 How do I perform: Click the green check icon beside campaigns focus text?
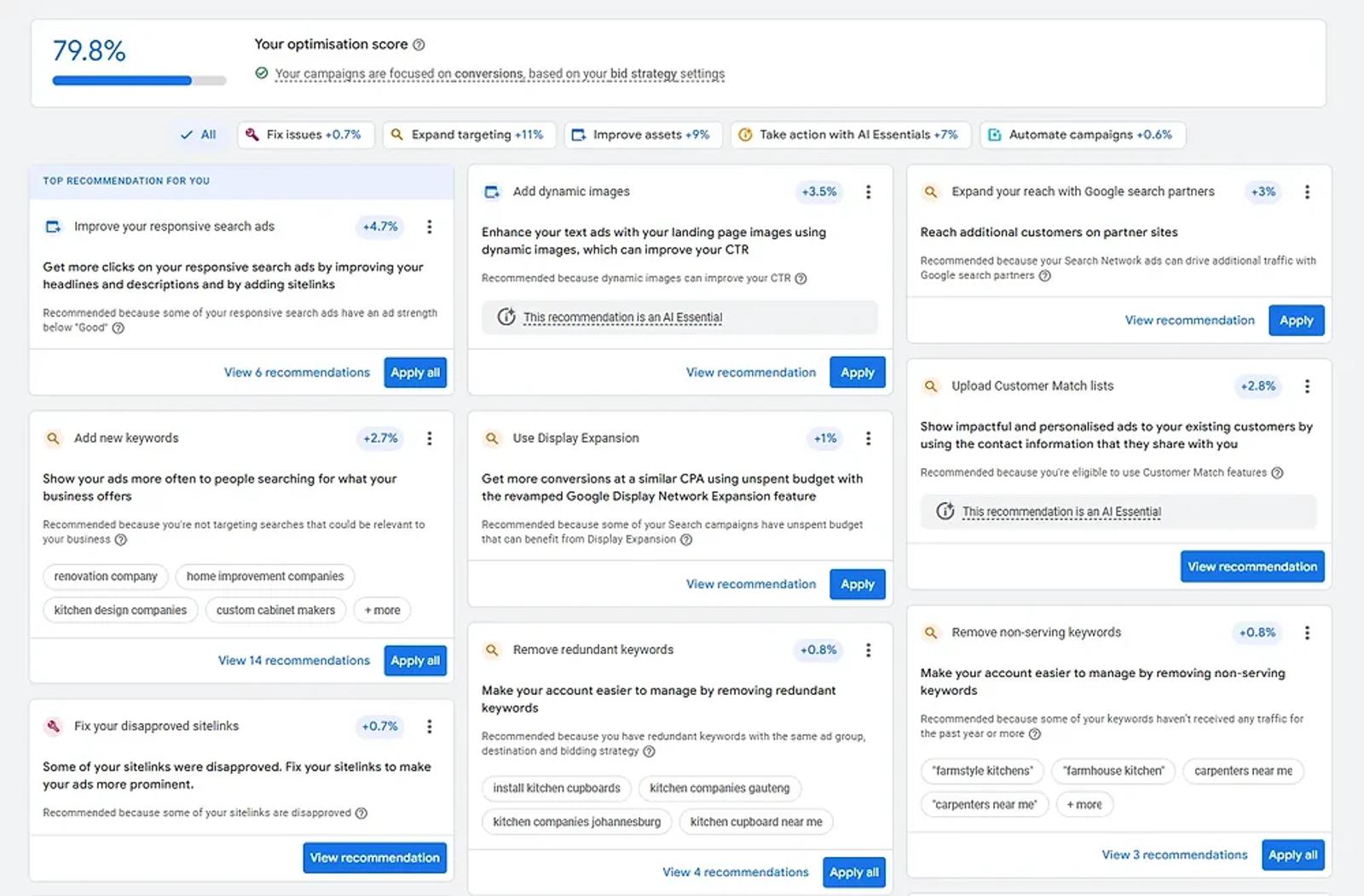tap(262, 73)
